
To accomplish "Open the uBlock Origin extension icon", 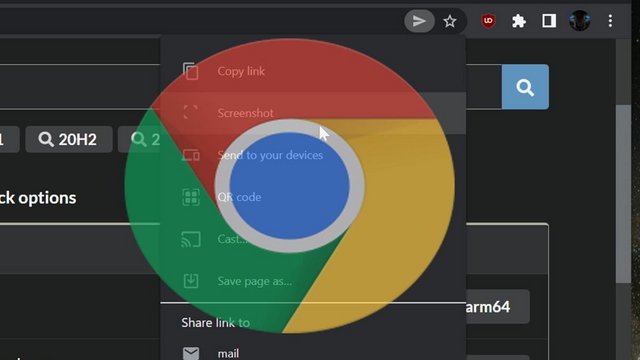I will (x=488, y=21).
